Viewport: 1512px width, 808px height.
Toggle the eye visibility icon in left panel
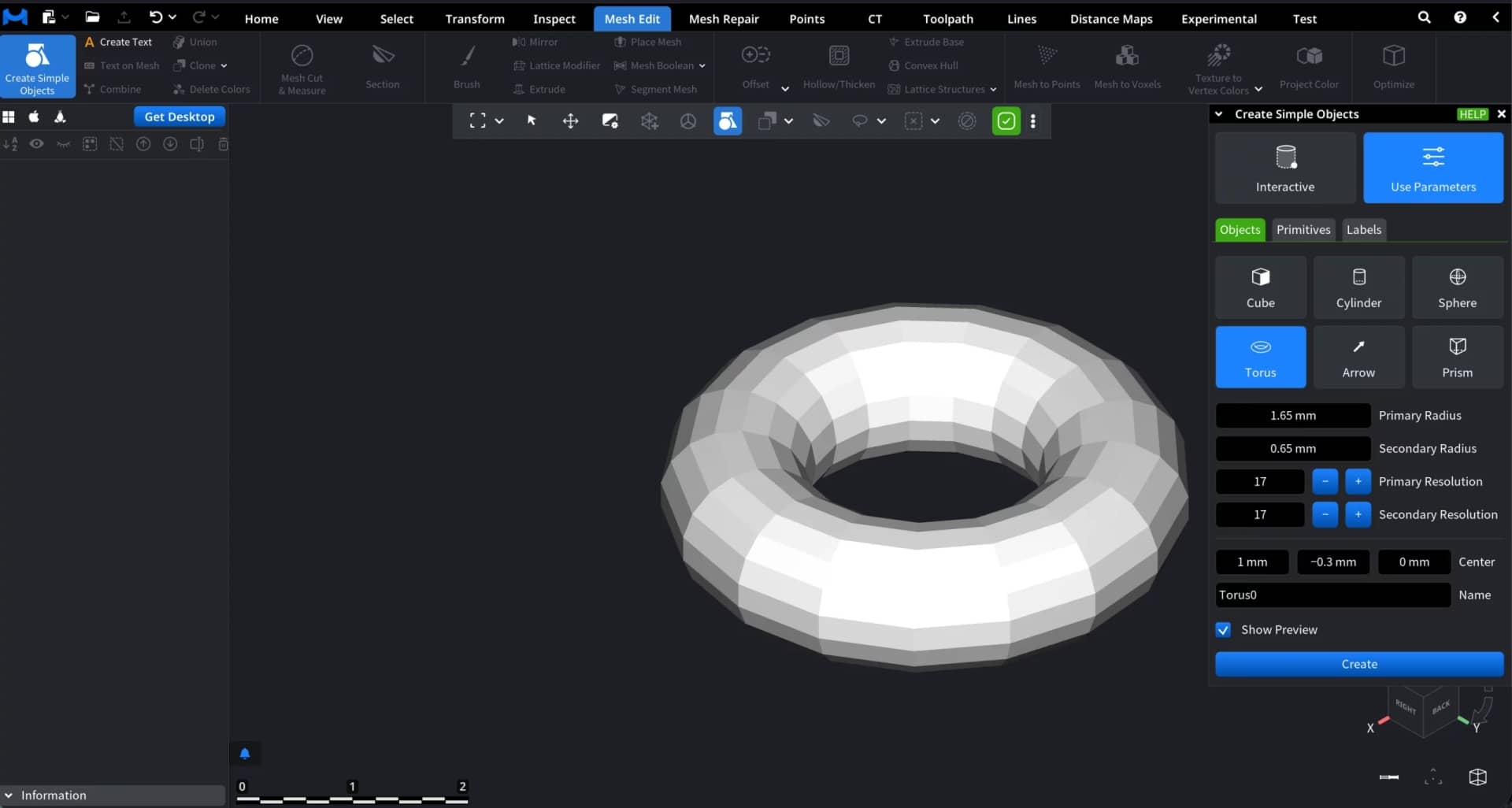(36, 144)
